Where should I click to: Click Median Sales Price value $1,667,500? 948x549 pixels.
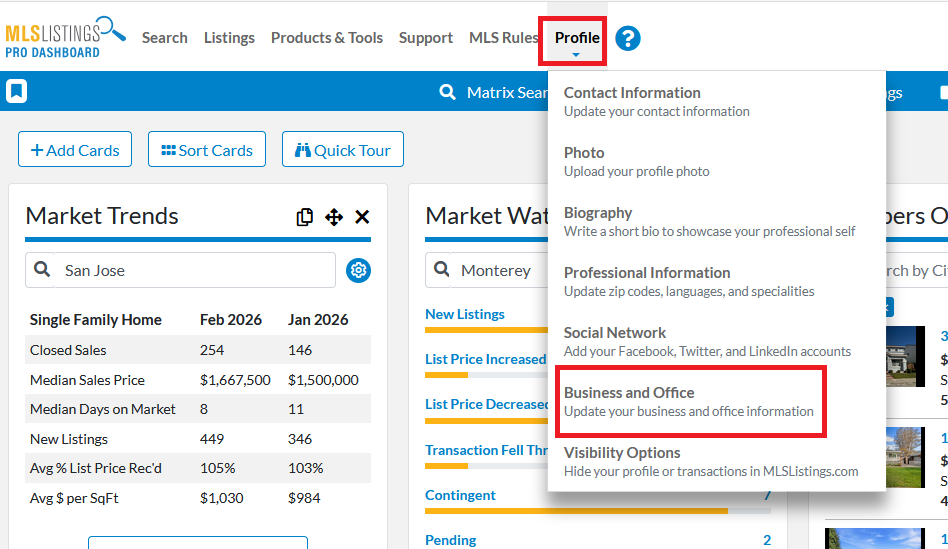tap(235, 380)
